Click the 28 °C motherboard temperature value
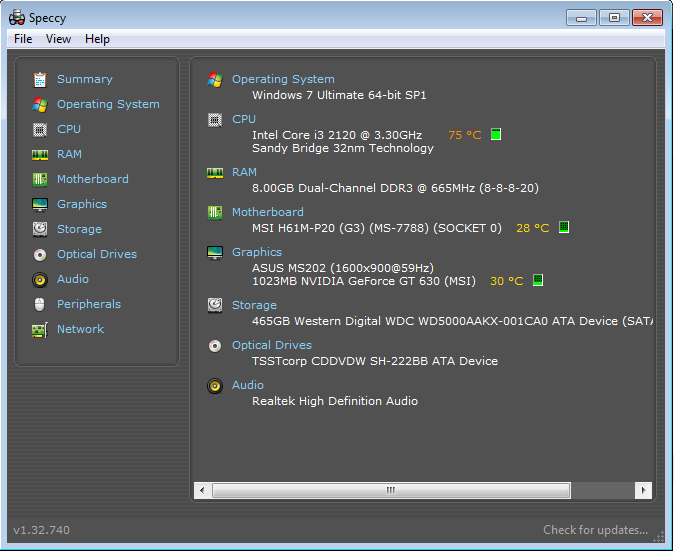The image size is (674, 555). (533, 228)
